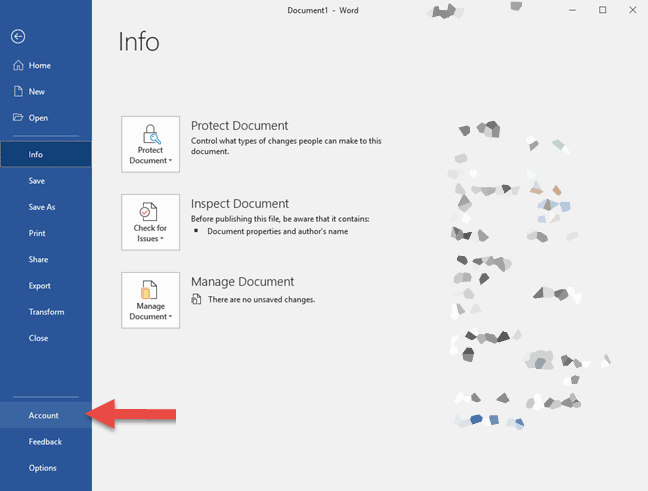The image size is (648, 491).
Task: Click the back arrow circle icon
Action: point(18,36)
